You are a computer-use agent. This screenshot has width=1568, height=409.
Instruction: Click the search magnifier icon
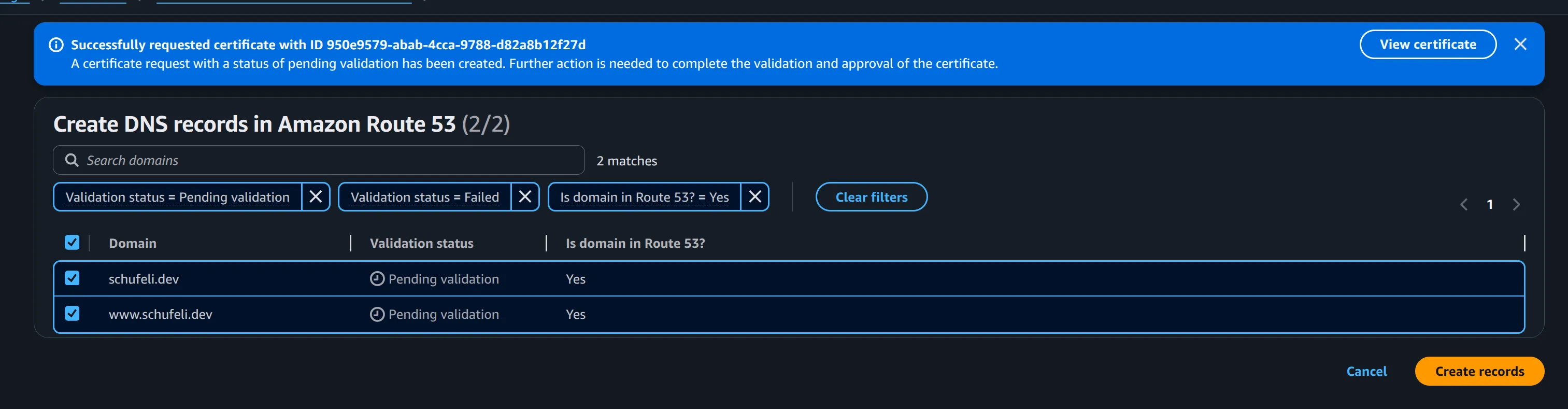coord(72,160)
